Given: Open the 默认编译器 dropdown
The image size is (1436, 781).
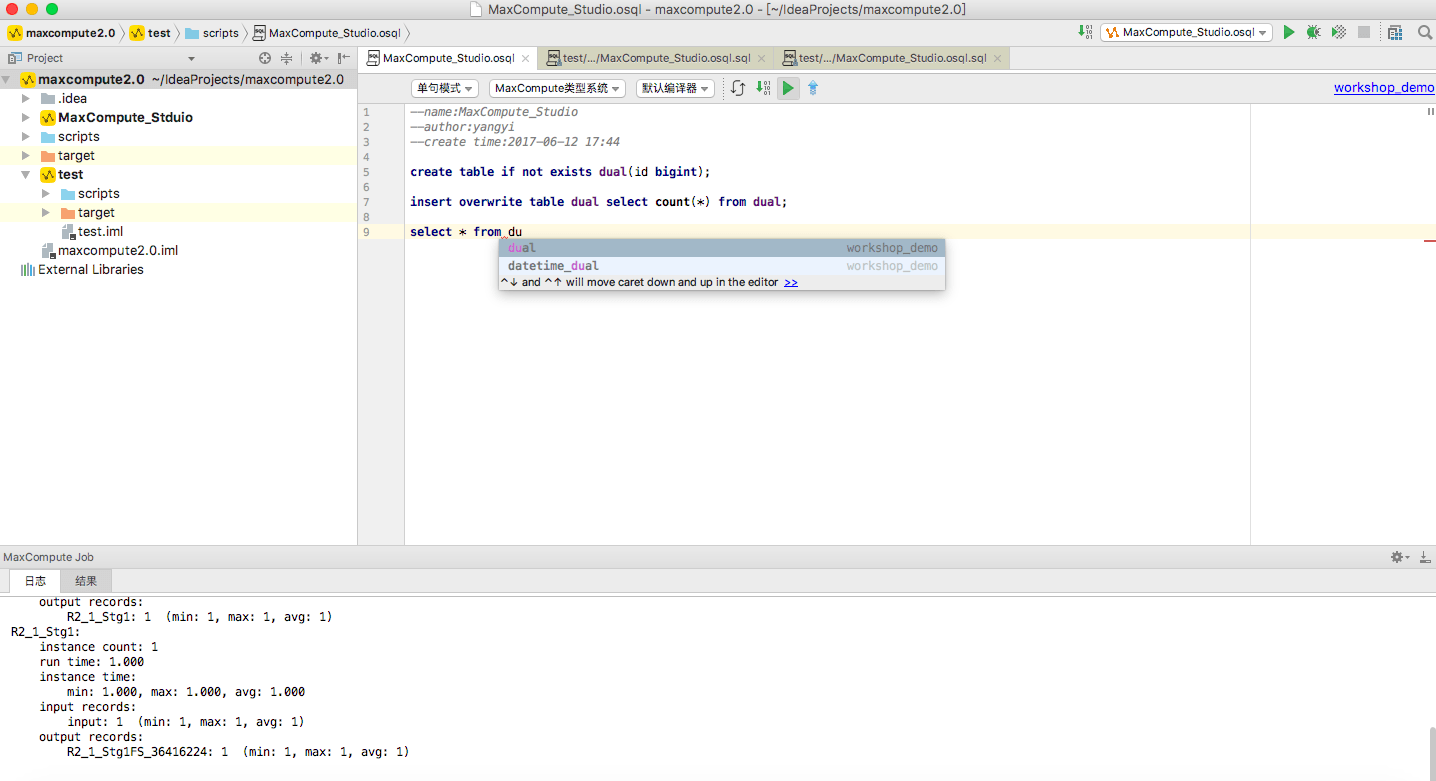Looking at the screenshot, I should pos(675,88).
